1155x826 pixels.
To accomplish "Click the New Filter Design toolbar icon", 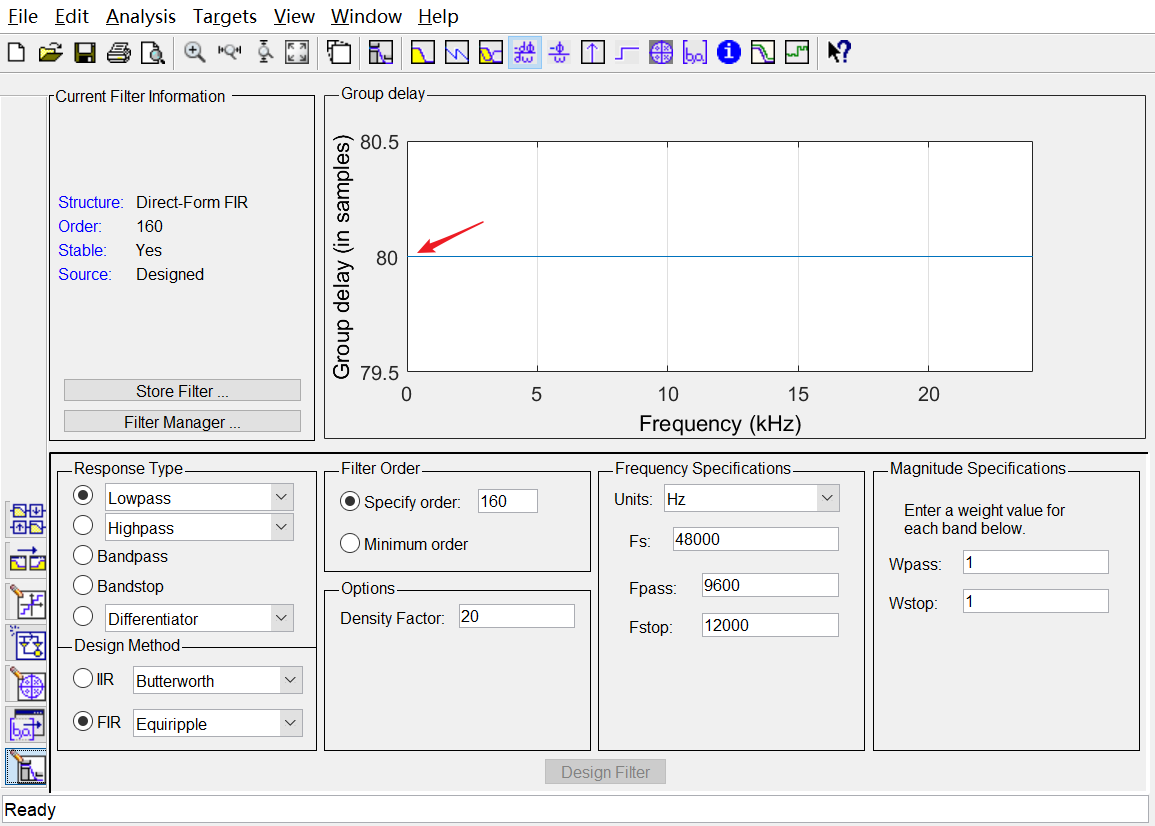I will [x=16, y=52].
